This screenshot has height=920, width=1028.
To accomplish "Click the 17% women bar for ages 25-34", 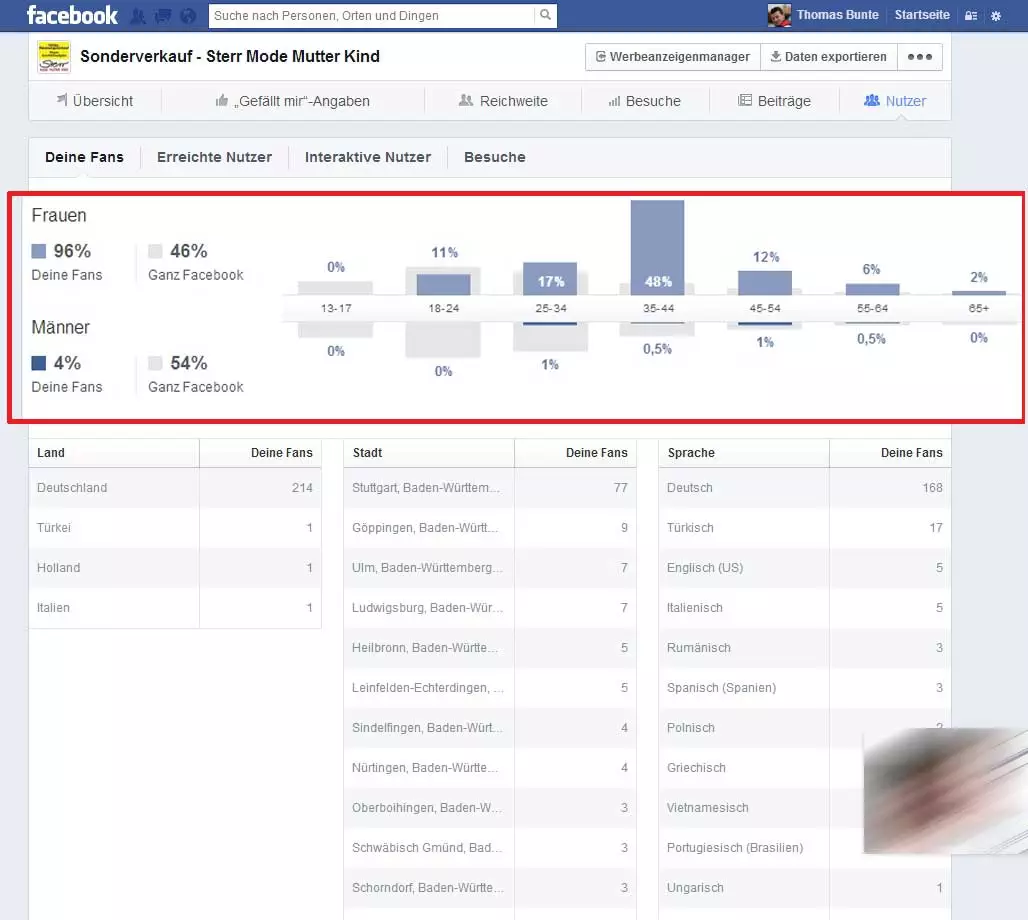I will click(x=550, y=279).
